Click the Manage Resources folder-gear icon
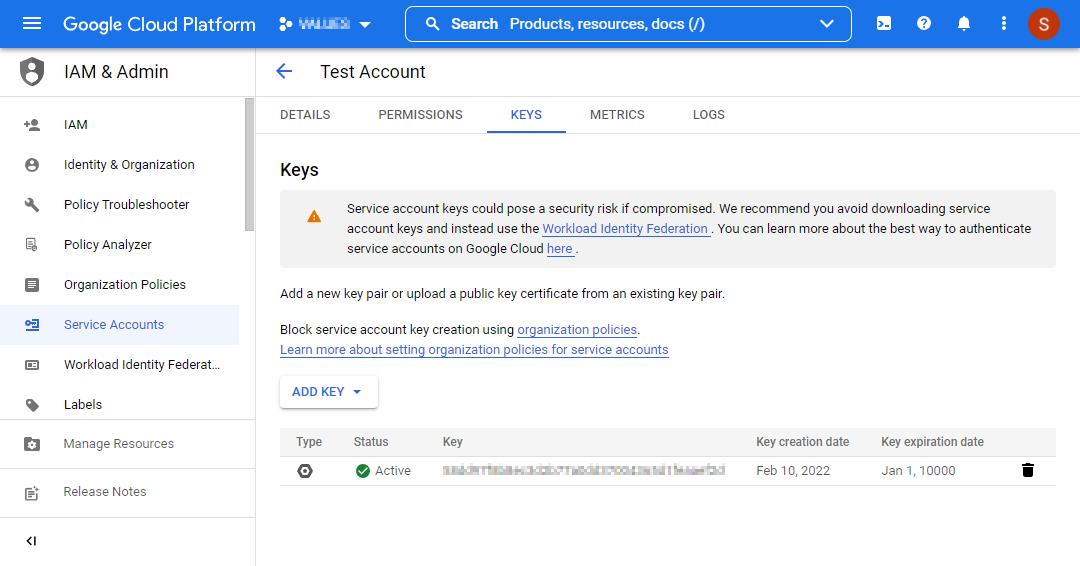 tap(32, 444)
